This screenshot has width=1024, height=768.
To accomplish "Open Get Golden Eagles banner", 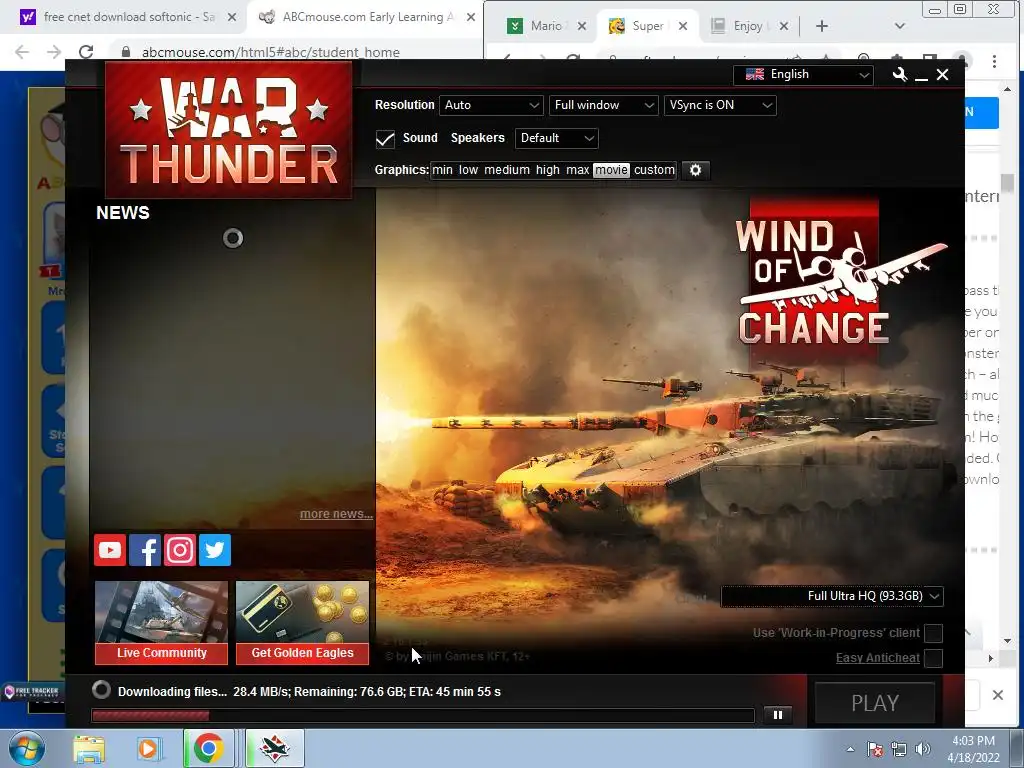I will click(x=302, y=622).
